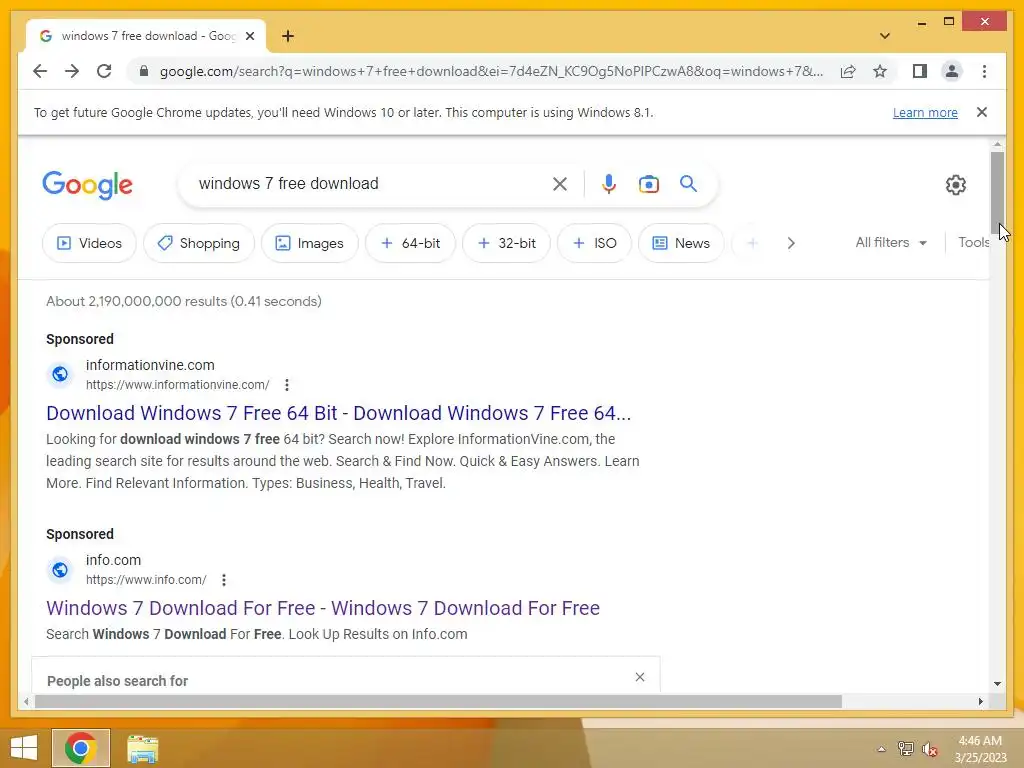Switch to News results
The height and width of the screenshot is (768, 1024).
(681, 243)
